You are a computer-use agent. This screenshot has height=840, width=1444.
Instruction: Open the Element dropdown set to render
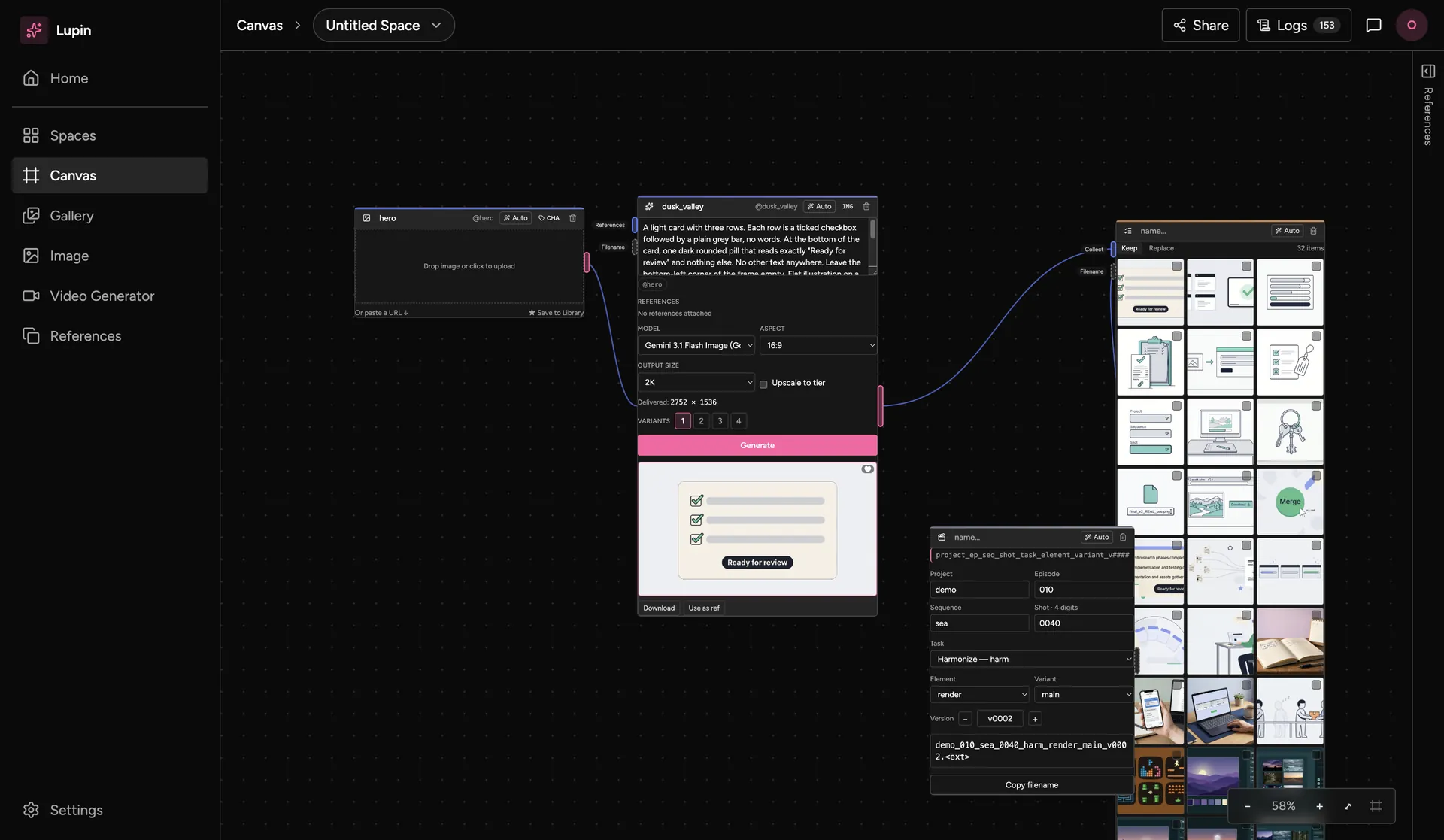(x=980, y=694)
